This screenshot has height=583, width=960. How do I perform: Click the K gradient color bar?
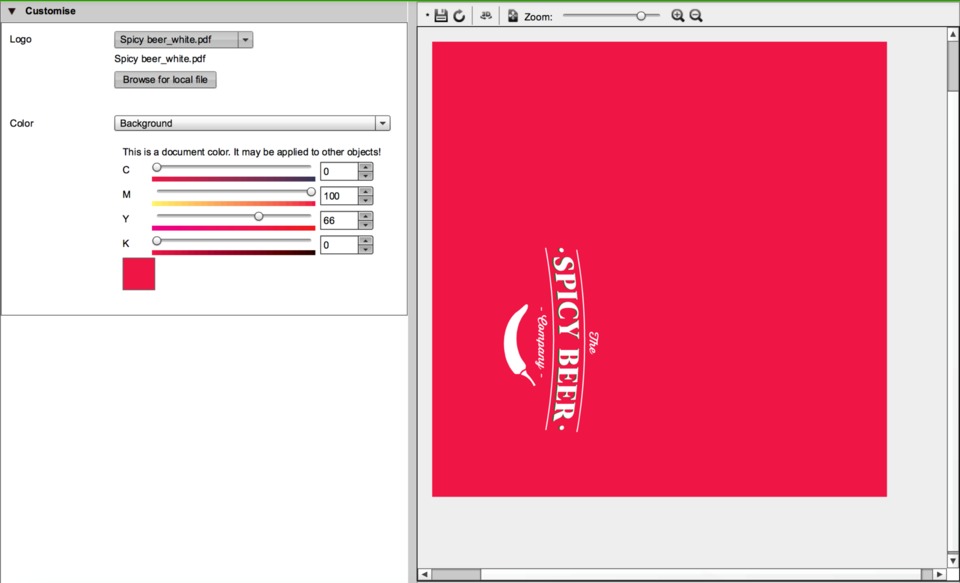tap(233, 252)
